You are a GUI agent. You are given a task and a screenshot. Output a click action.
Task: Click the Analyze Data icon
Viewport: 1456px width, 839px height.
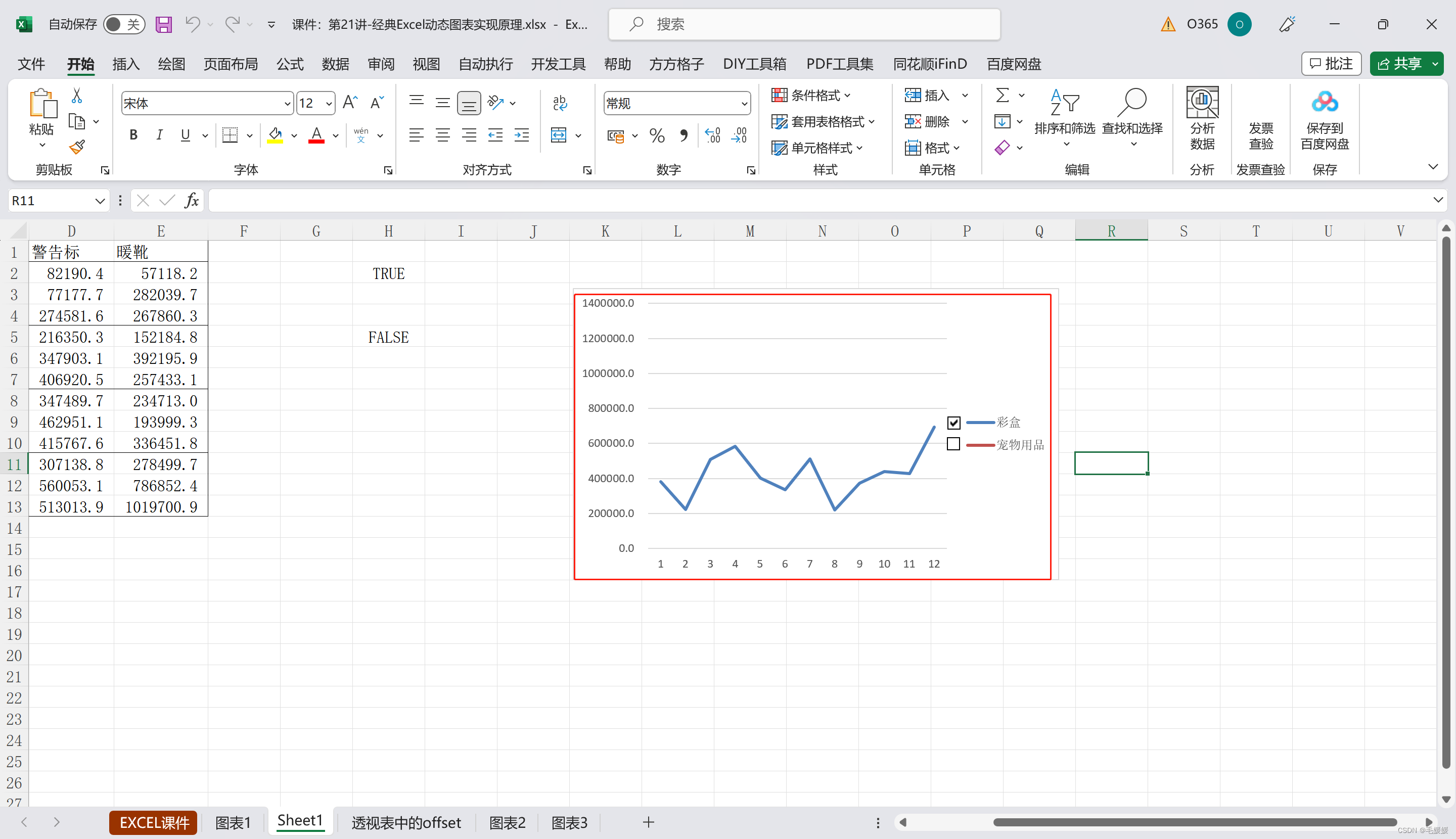[x=1202, y=119]
